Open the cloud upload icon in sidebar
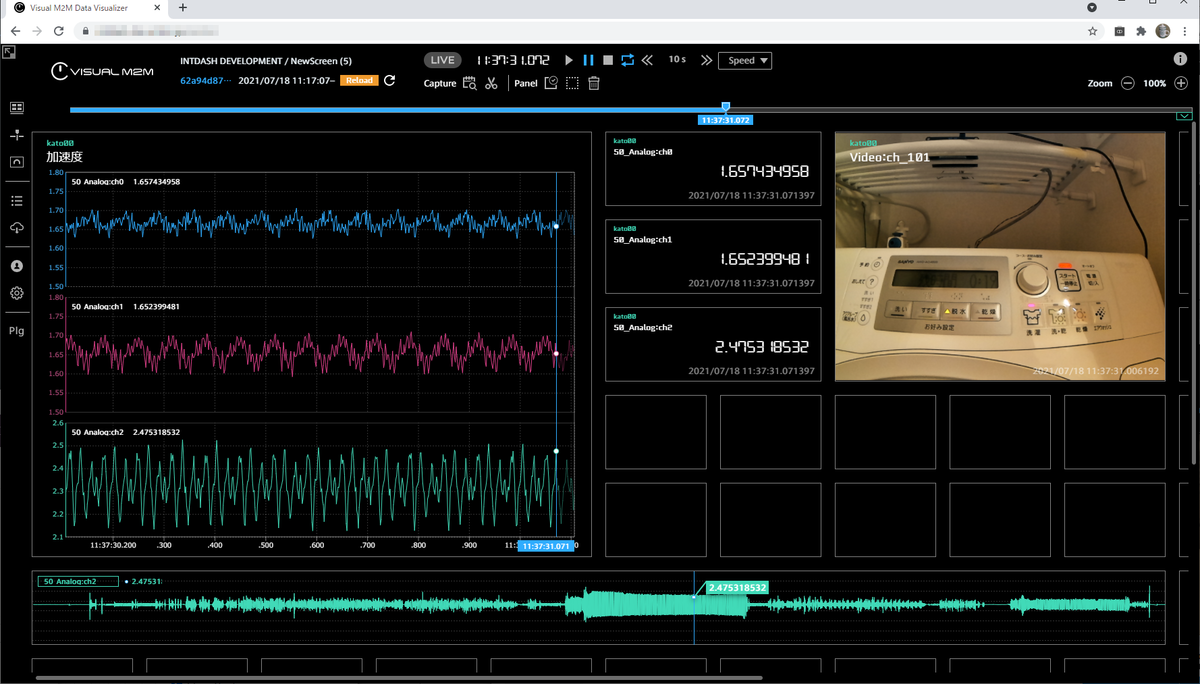Viewport: 1200px width, 684px height. (x=17, y=228)
